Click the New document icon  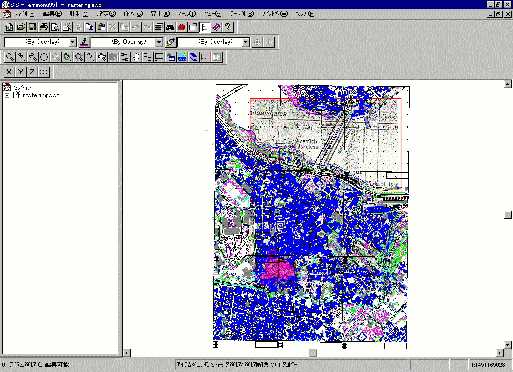(x=9, y=27)
